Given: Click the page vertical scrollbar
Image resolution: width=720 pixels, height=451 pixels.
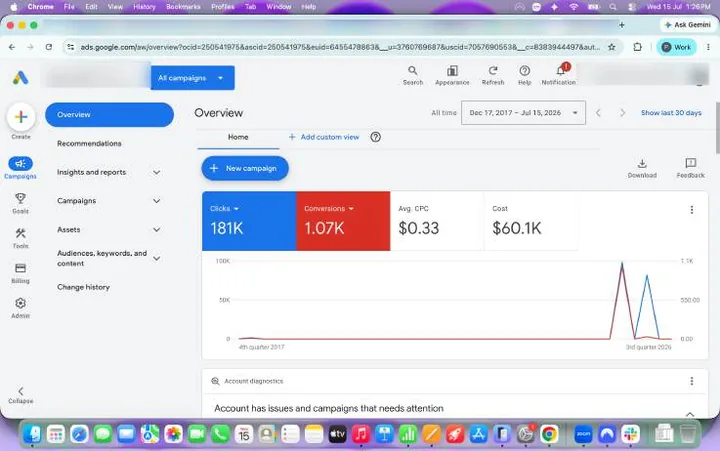Looking at the screenshot, I should click(717, 128).
